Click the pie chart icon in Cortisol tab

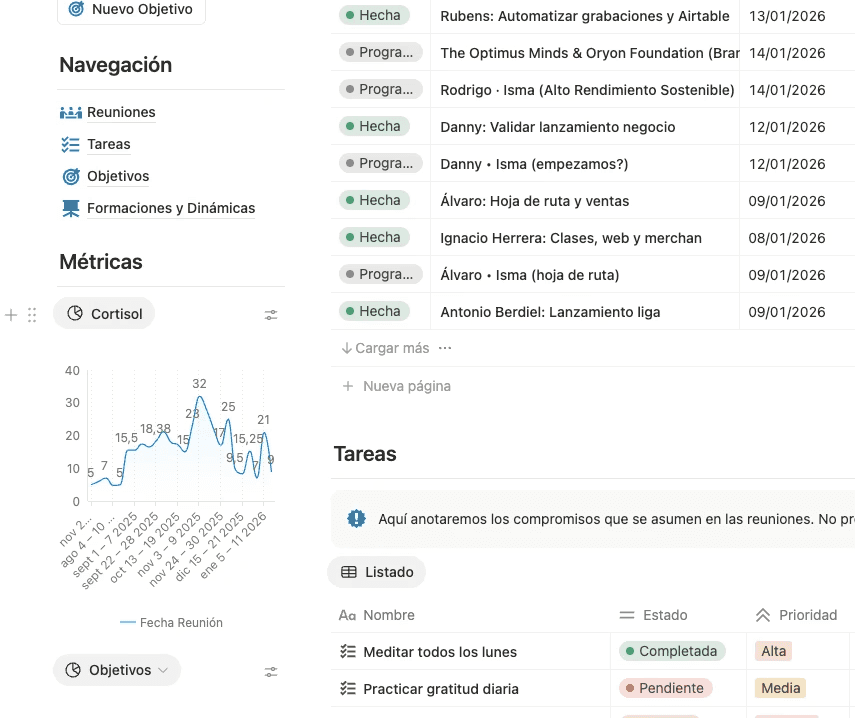(75, 313)
